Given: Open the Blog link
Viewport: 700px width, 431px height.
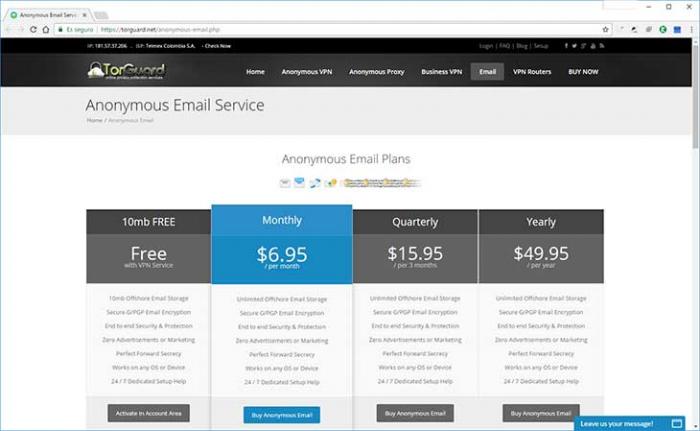Looking at the screenshot, I should (522, 46).
